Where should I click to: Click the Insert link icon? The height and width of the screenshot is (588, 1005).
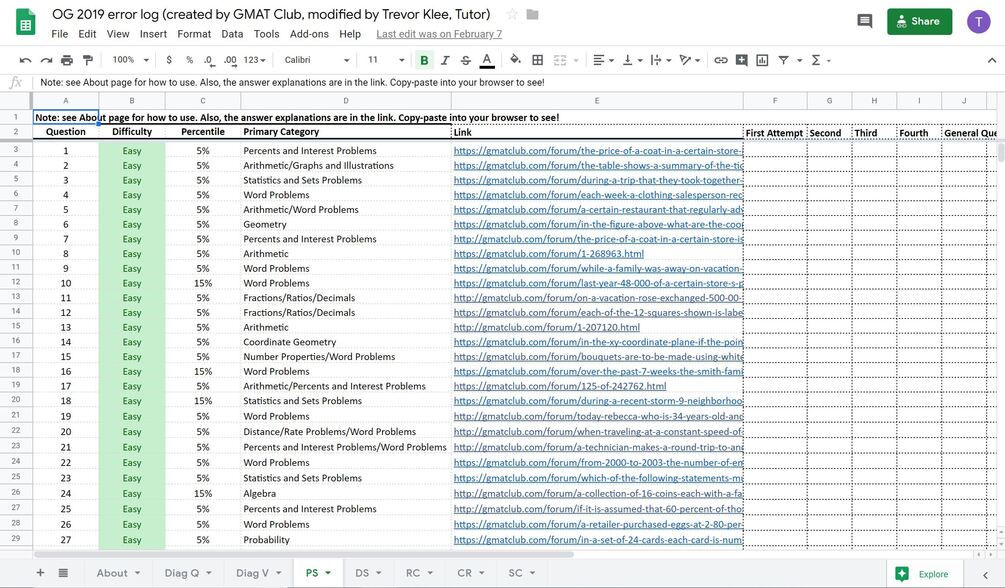point(721,60)
